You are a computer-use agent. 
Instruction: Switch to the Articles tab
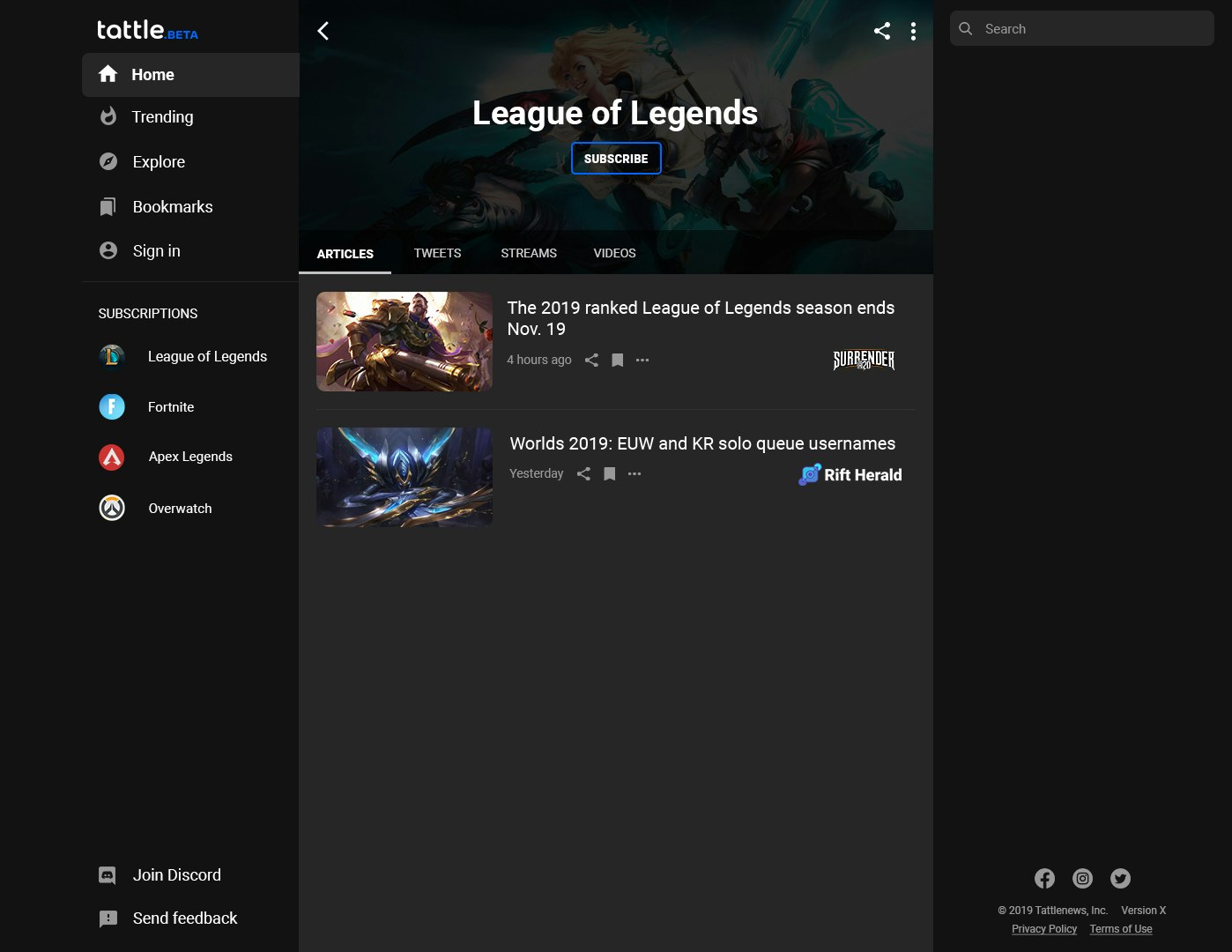click(345, 254)
